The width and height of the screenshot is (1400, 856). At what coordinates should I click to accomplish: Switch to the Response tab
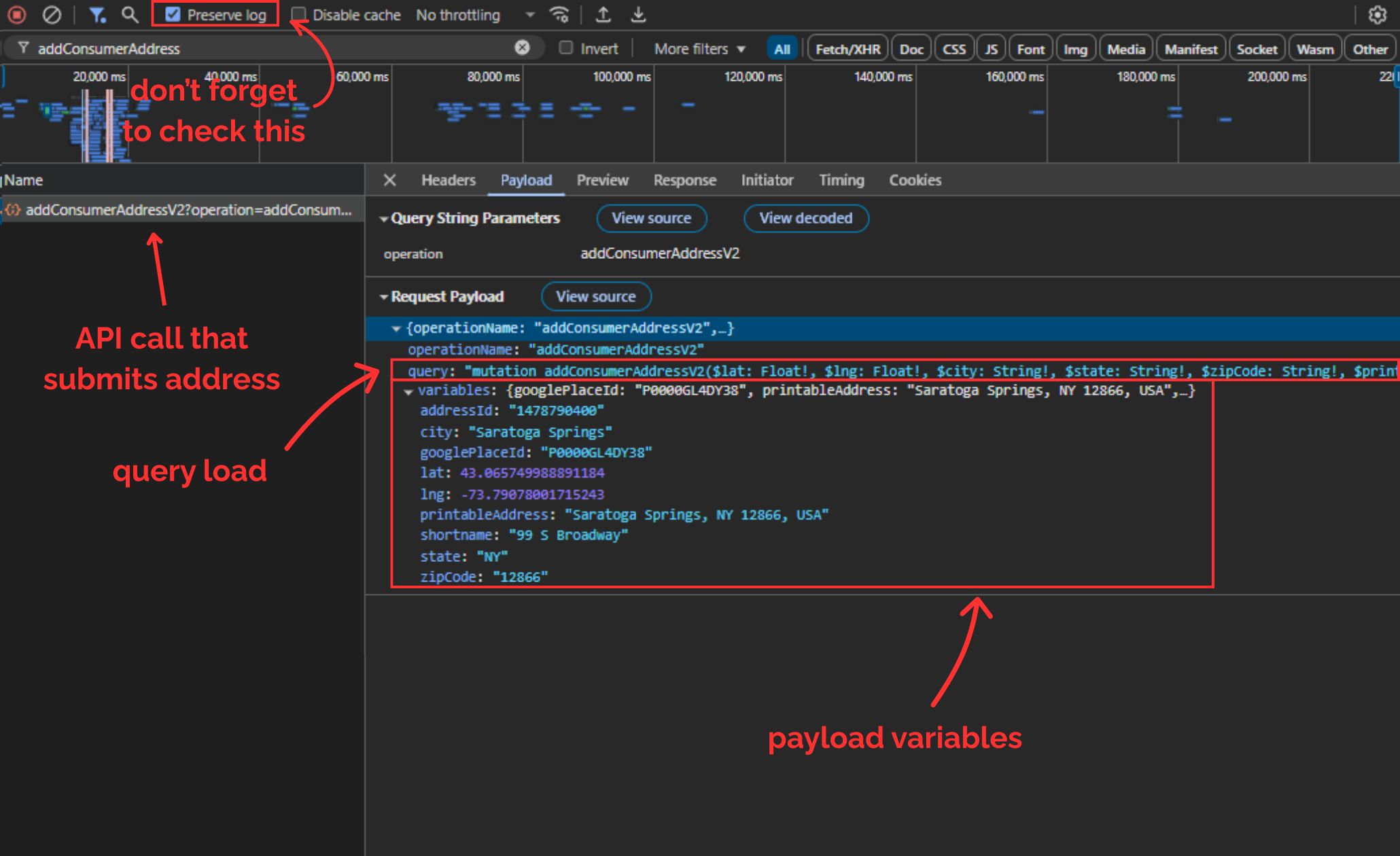click(684, 180)
